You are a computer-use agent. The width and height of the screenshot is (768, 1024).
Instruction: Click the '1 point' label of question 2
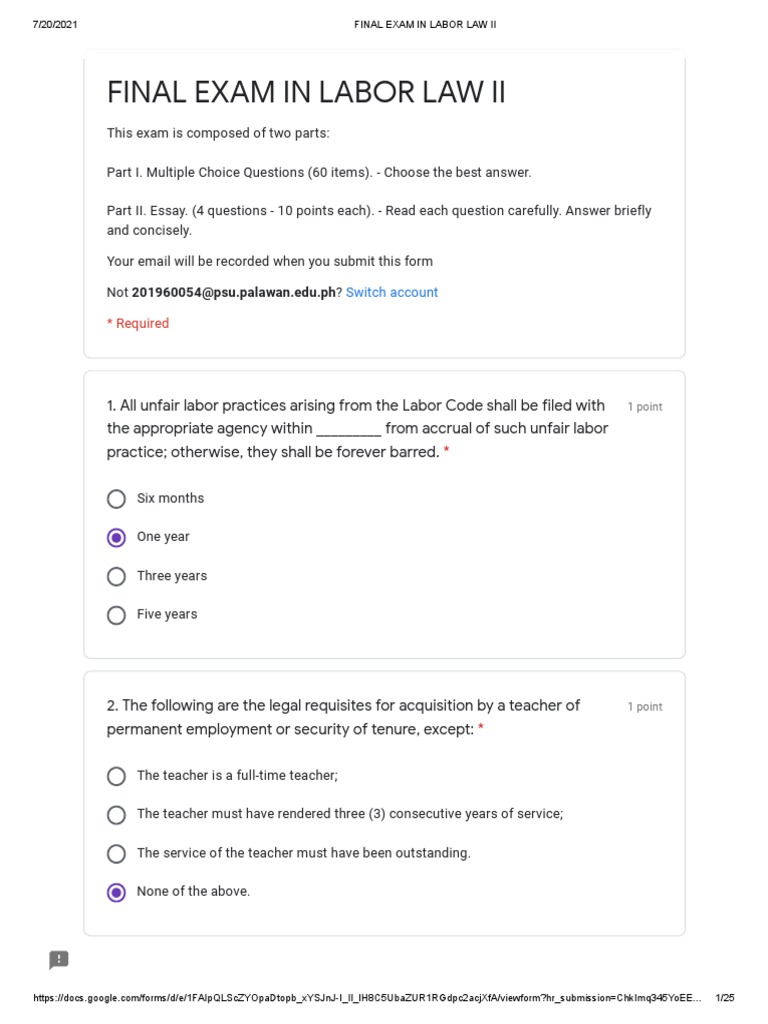(645, 707)
